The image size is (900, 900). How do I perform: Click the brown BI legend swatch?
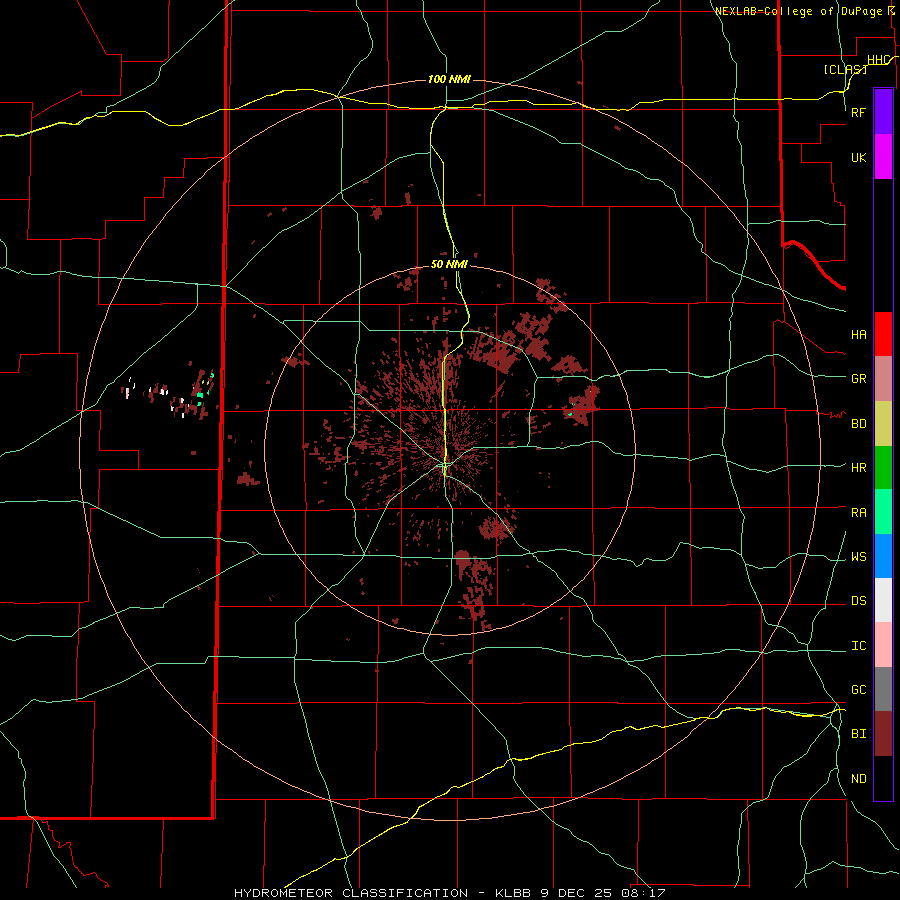coord(883,734)
